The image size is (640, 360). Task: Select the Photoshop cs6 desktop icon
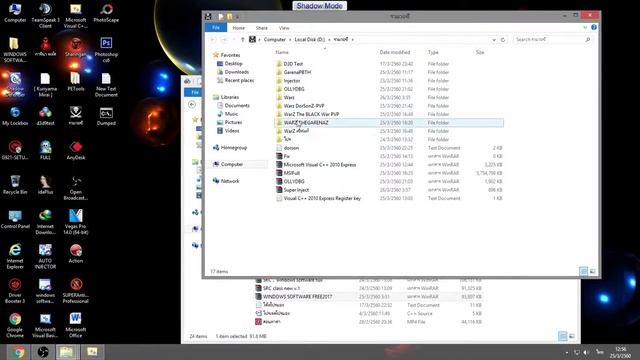(106, 49)
